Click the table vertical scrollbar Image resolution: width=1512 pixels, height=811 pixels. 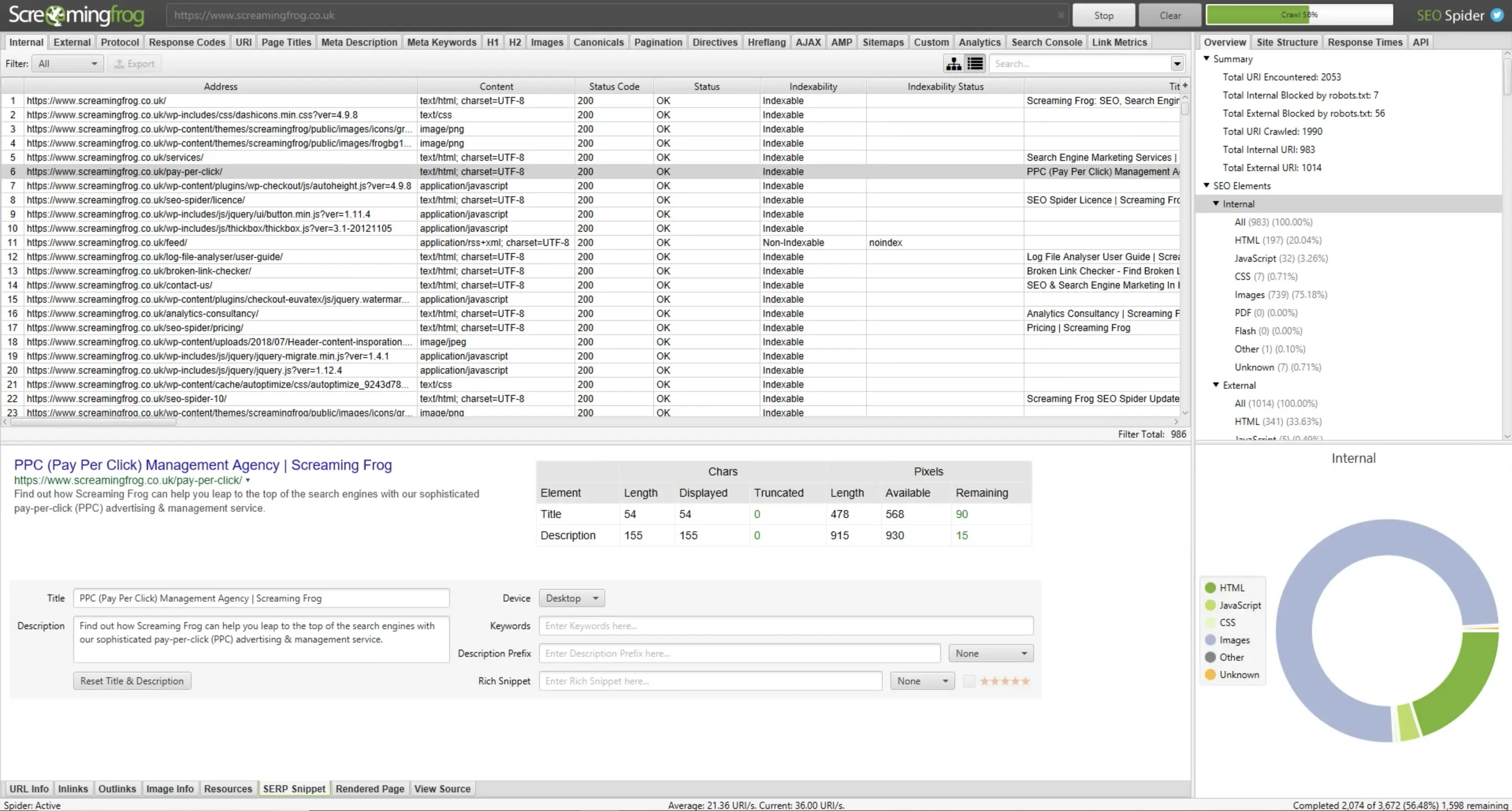[1185, 109]
